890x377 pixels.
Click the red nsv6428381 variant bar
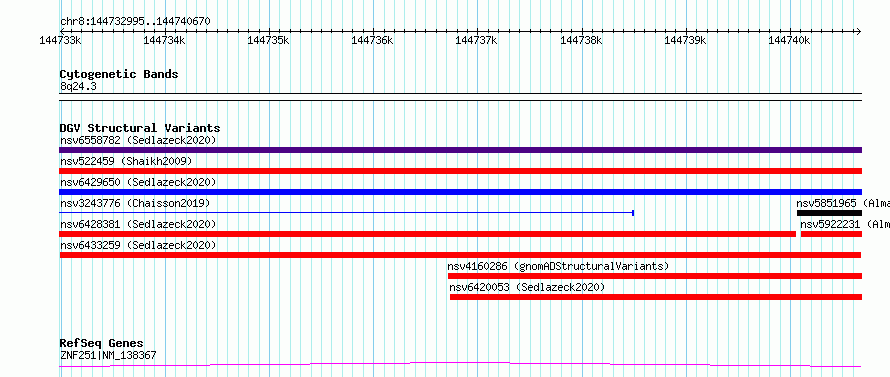(427, 234)
